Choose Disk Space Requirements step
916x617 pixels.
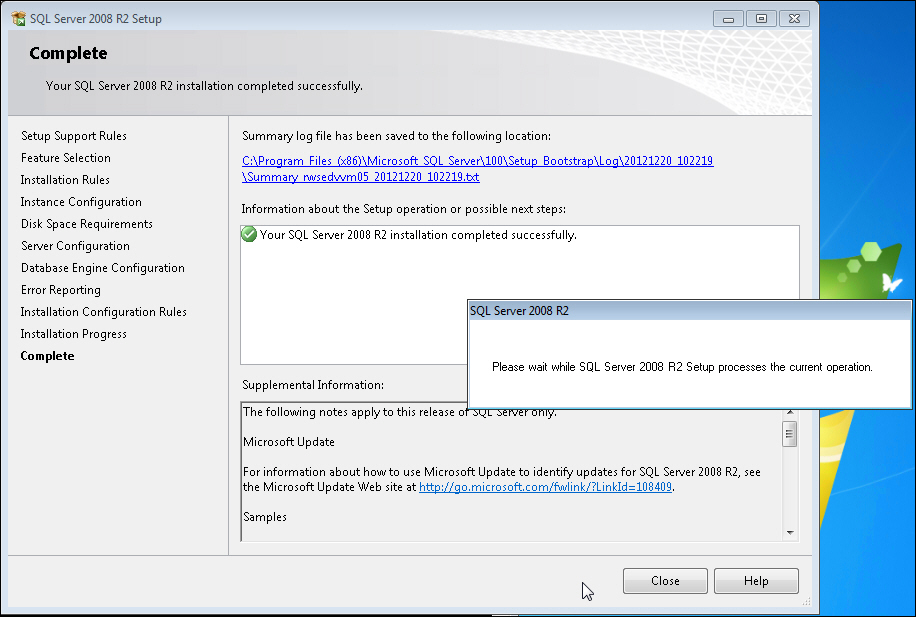coord(87,224)
